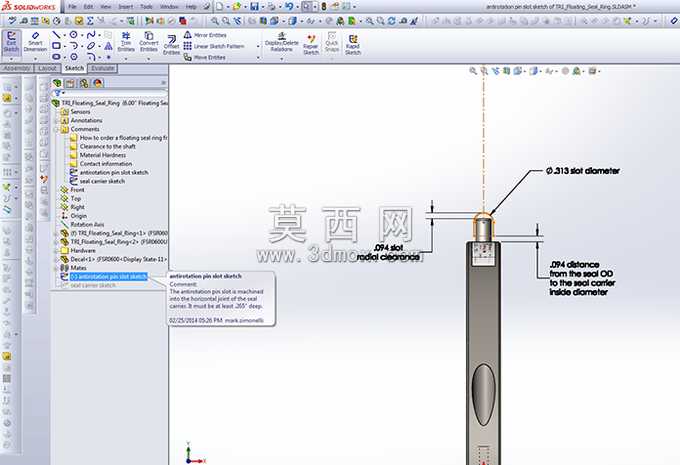Open the File menu
Viewport: 680px width, 465px height.
[x=72, y=7]
